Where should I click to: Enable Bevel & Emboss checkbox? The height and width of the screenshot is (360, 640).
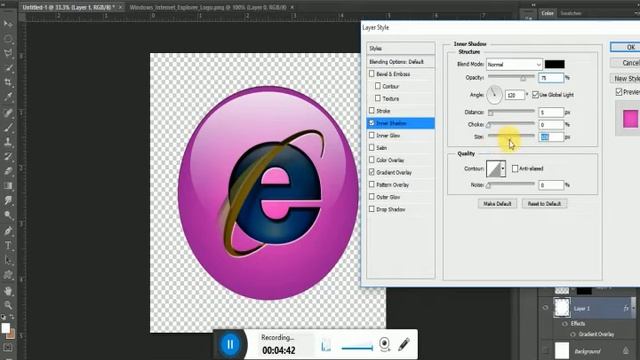click(x=371, y=74)
